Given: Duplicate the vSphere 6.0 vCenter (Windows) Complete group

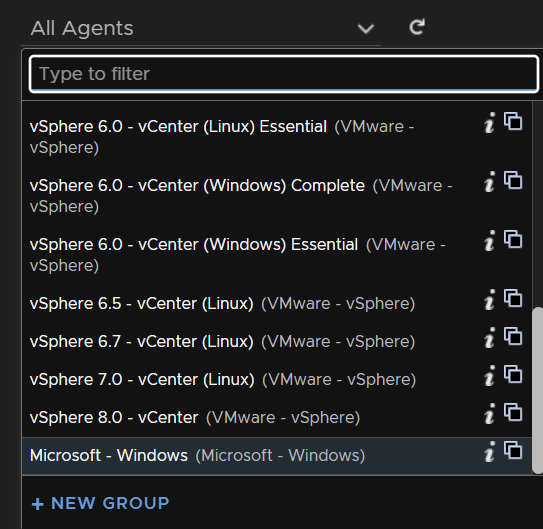Looking at the screenshot, I should pyautogui.click(x=513, y=180).
